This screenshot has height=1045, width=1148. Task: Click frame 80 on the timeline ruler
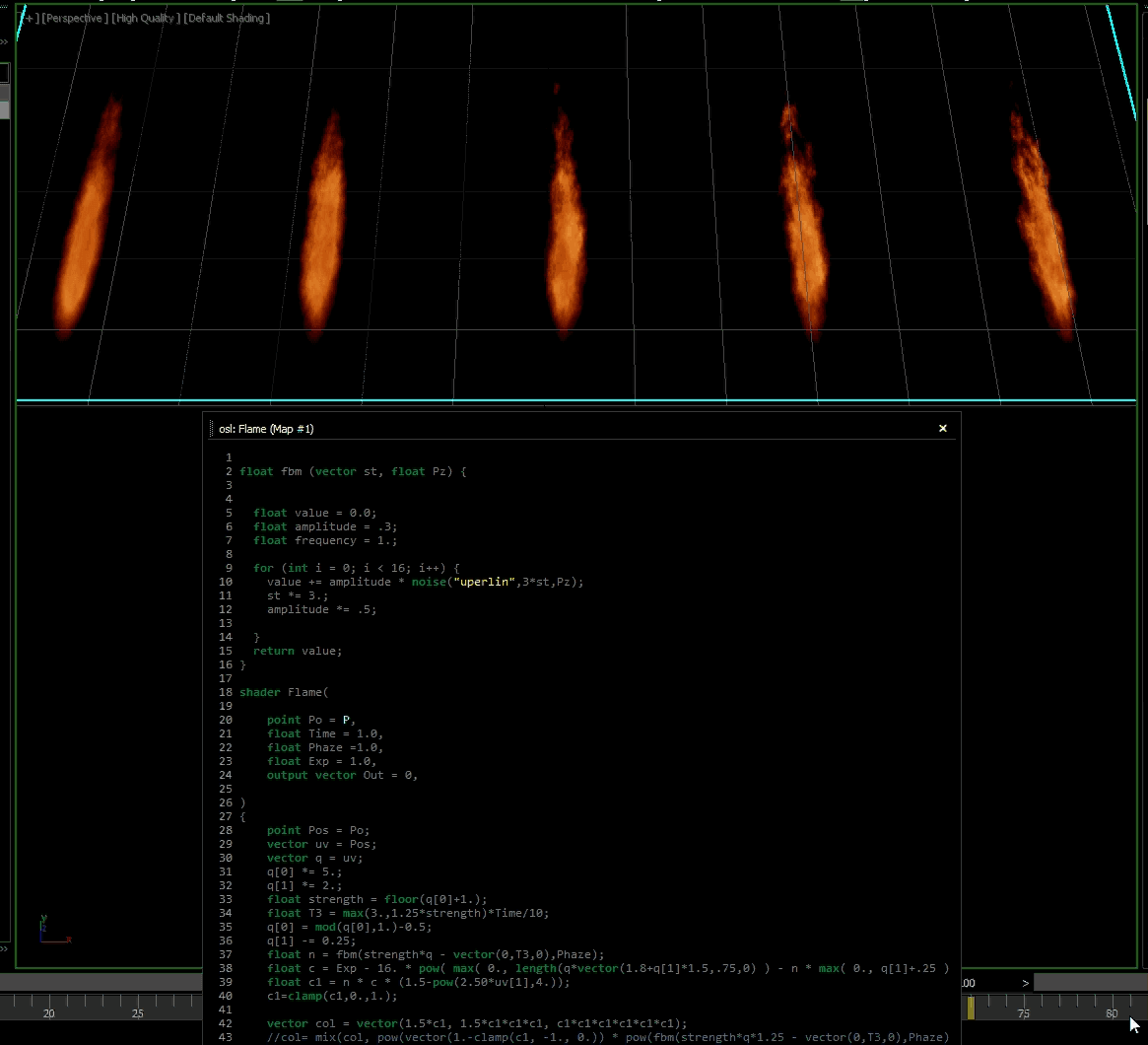(x=1112, y=1013)
